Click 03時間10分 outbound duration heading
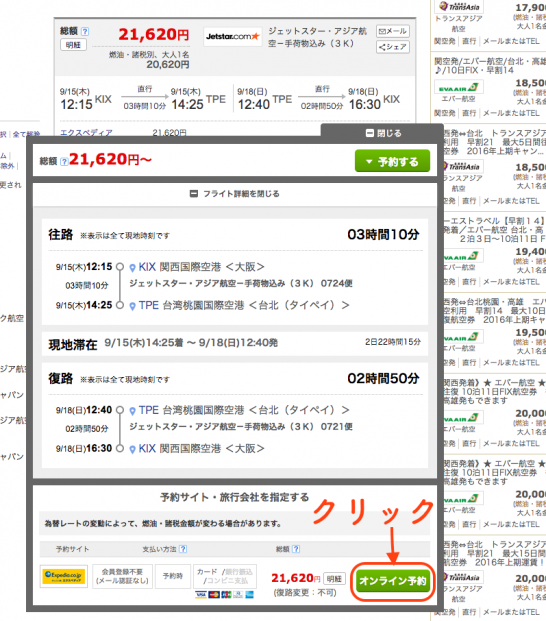 [383, 234]
